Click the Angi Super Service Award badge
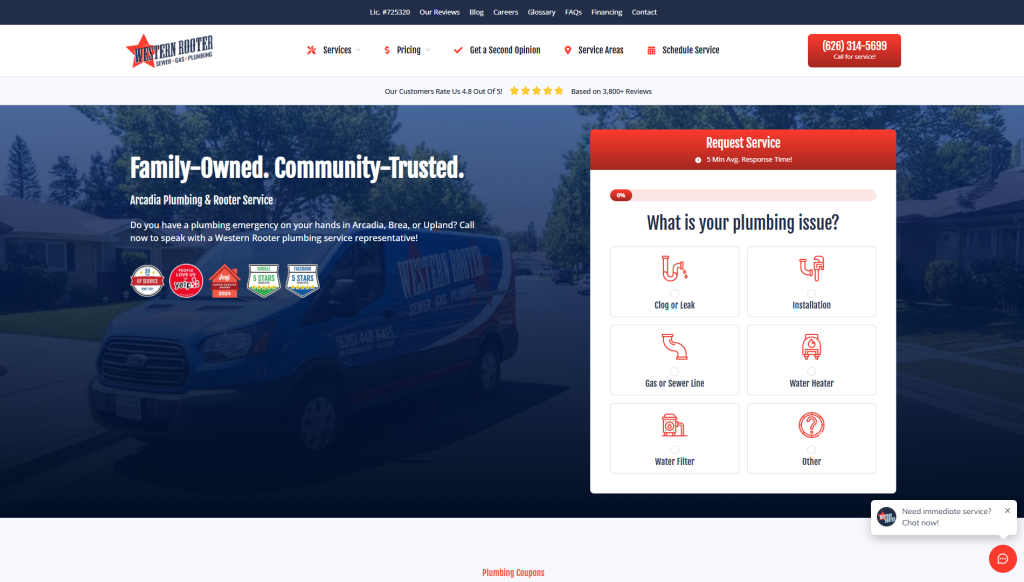The width and height of the screenshot is (1024, 582). coord(224,281)
